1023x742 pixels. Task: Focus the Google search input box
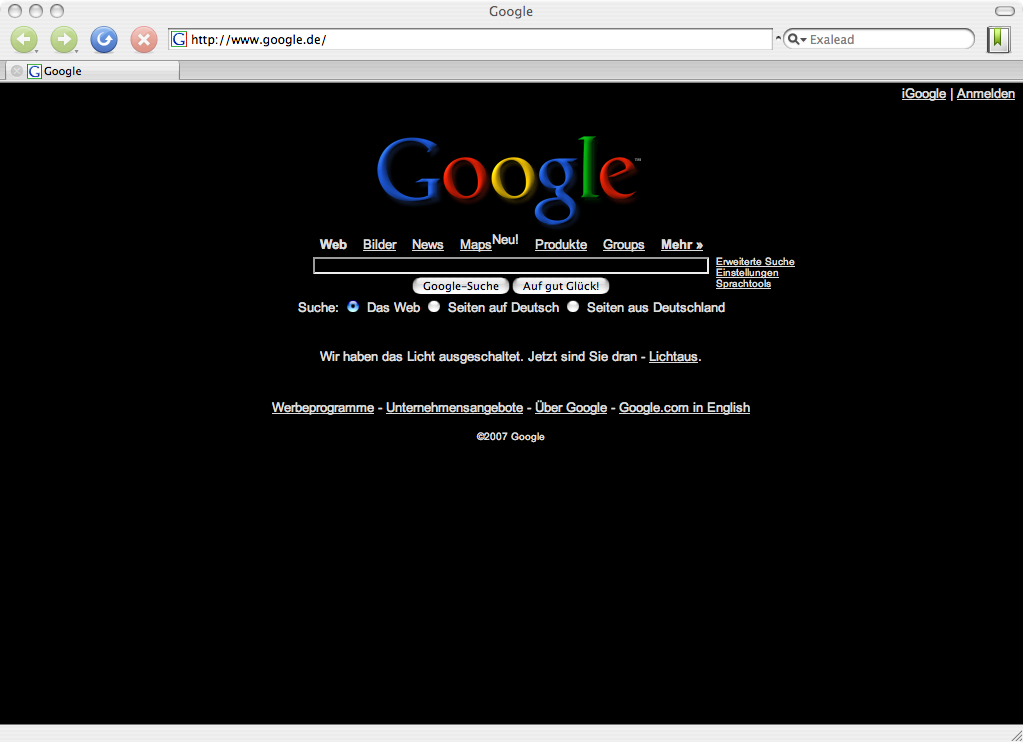tap(511, 265)
